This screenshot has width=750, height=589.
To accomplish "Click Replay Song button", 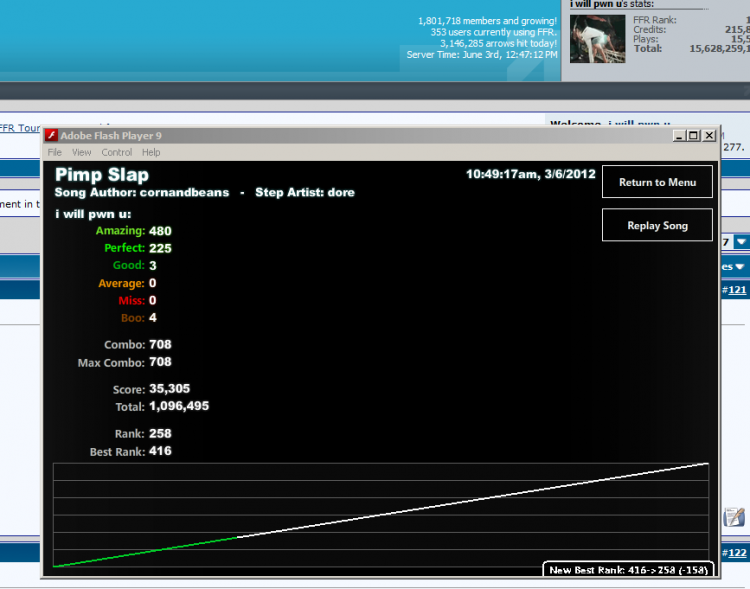I will (657, 225).
